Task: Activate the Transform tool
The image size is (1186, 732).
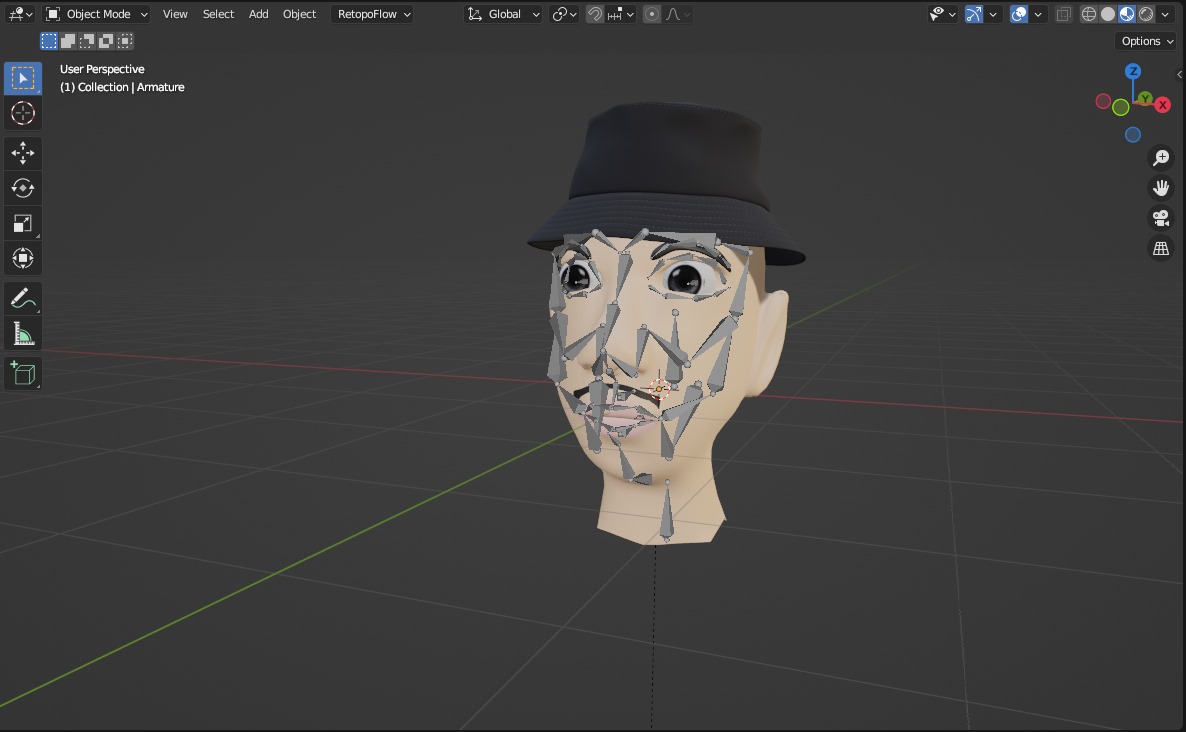Action: (23, 258)
